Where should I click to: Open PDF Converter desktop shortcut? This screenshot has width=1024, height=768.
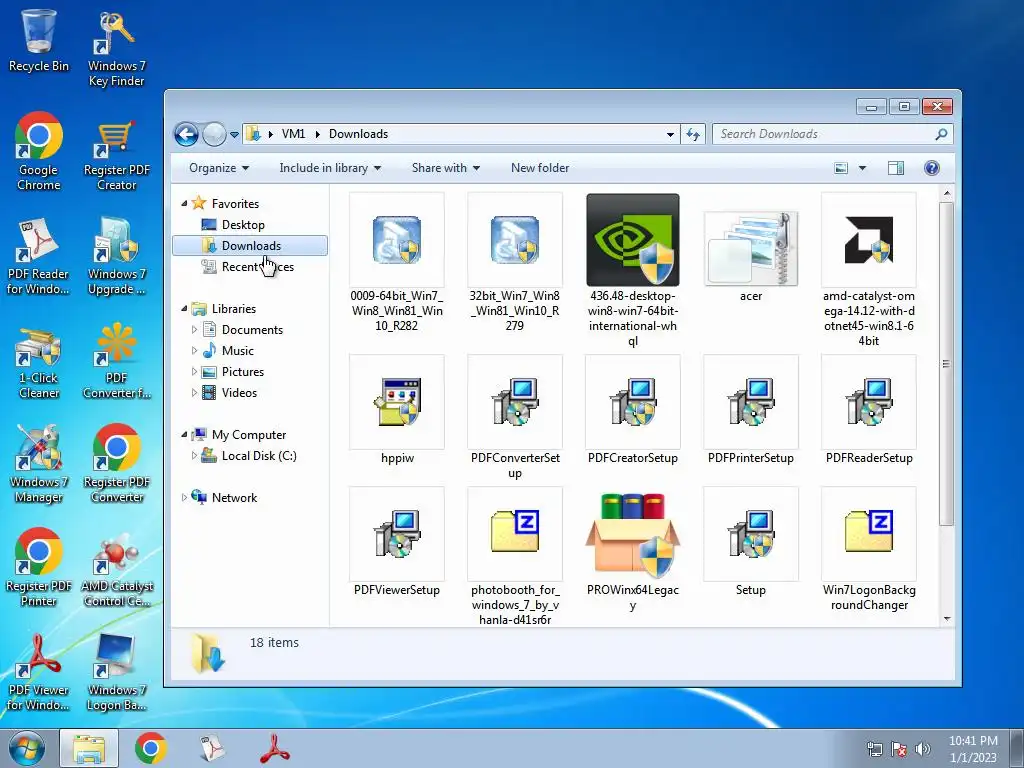[x=116, y=360]
